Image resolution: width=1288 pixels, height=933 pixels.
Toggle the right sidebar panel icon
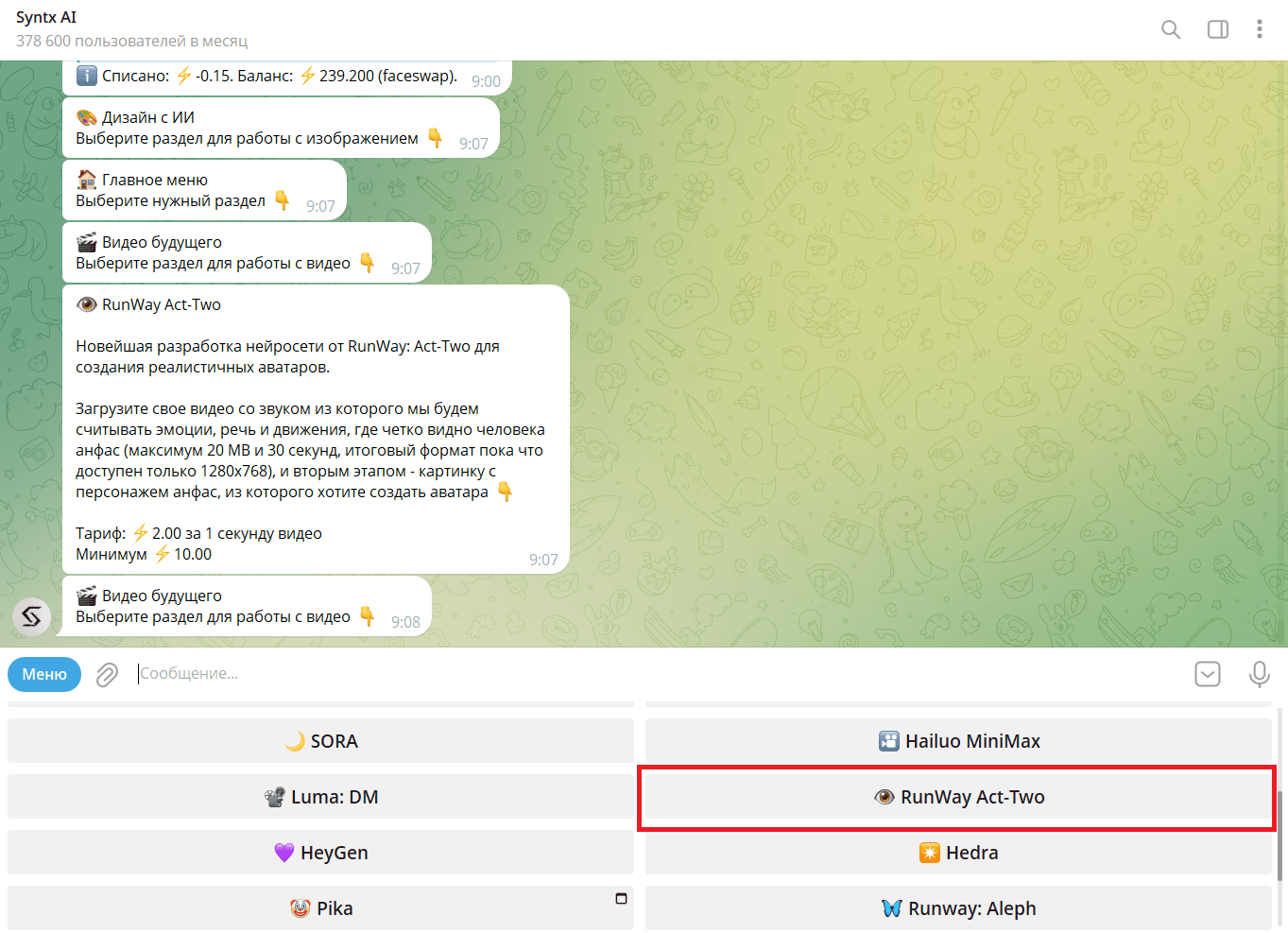[x=1218, y=29]
